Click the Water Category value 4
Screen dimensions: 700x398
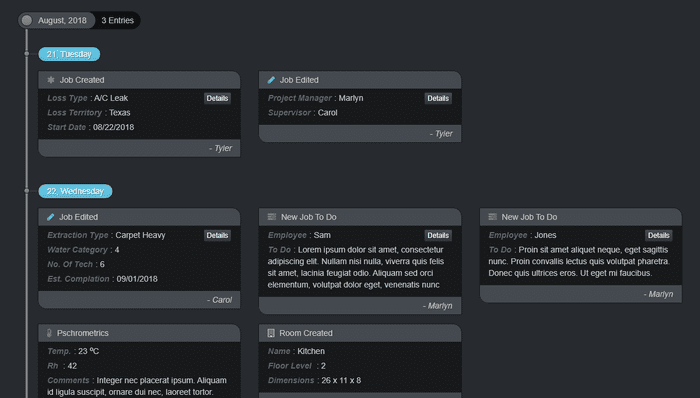[117, 250]
